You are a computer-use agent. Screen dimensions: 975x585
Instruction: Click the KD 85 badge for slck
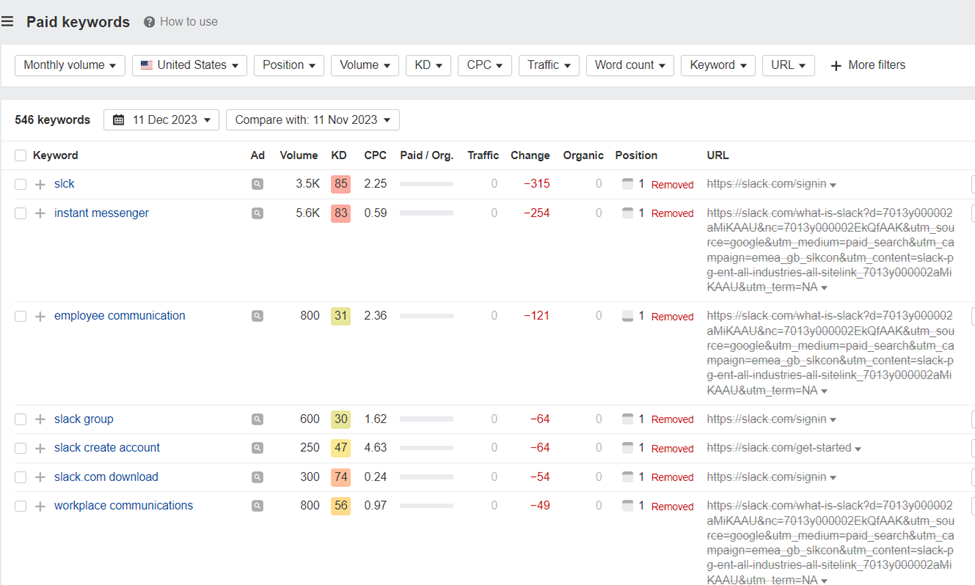click(x=341, y=184)
